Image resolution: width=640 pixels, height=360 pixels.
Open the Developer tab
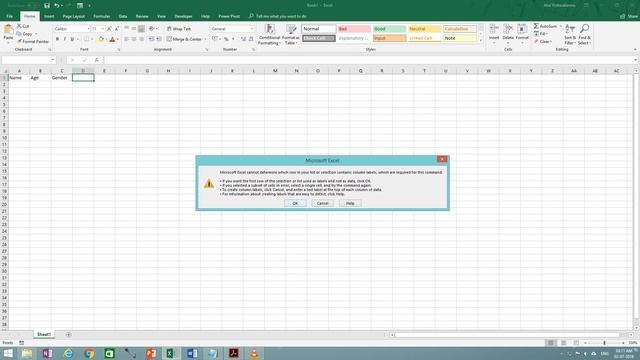183,16
